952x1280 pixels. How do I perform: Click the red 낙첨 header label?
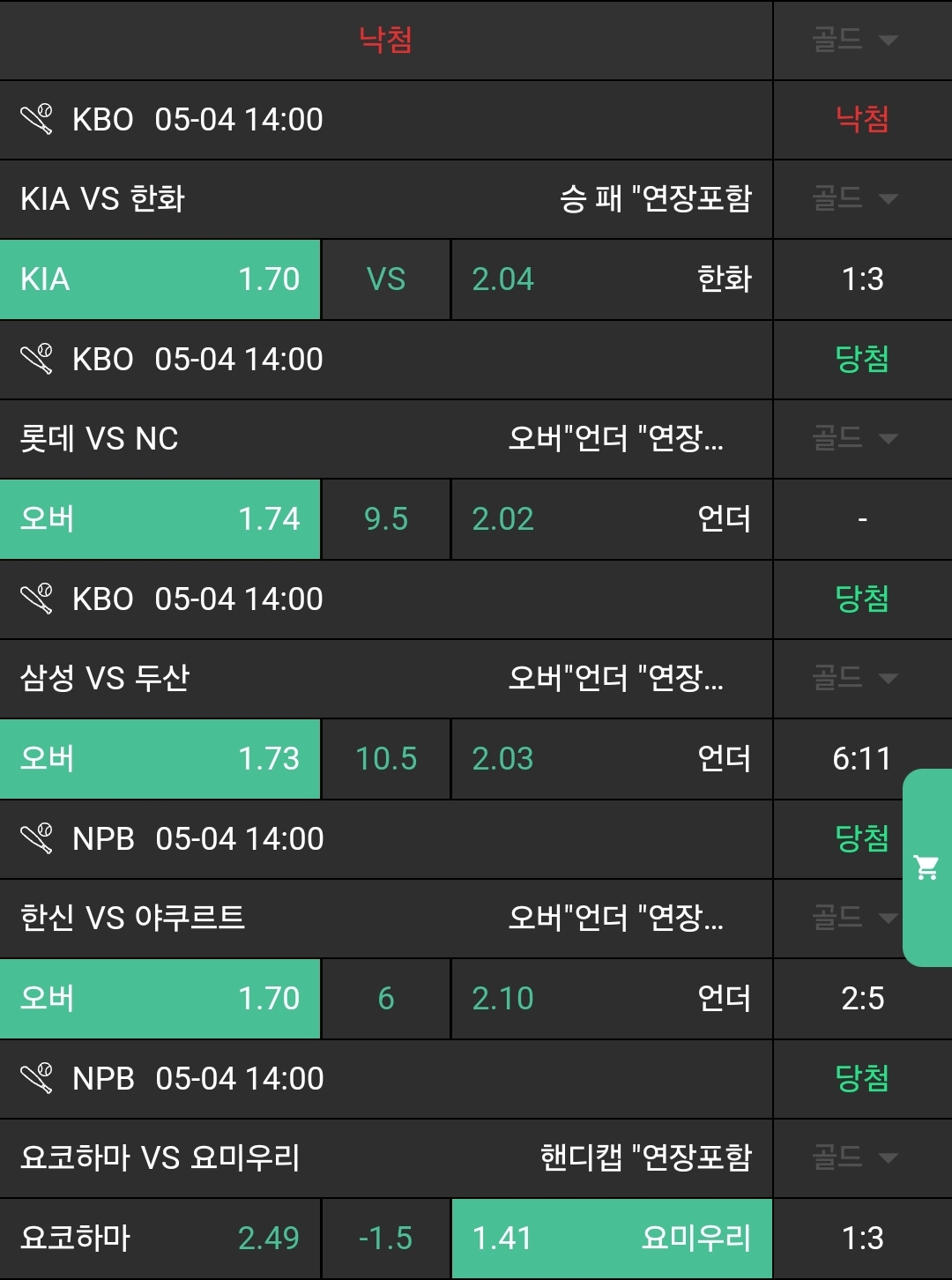click(385, 40)
